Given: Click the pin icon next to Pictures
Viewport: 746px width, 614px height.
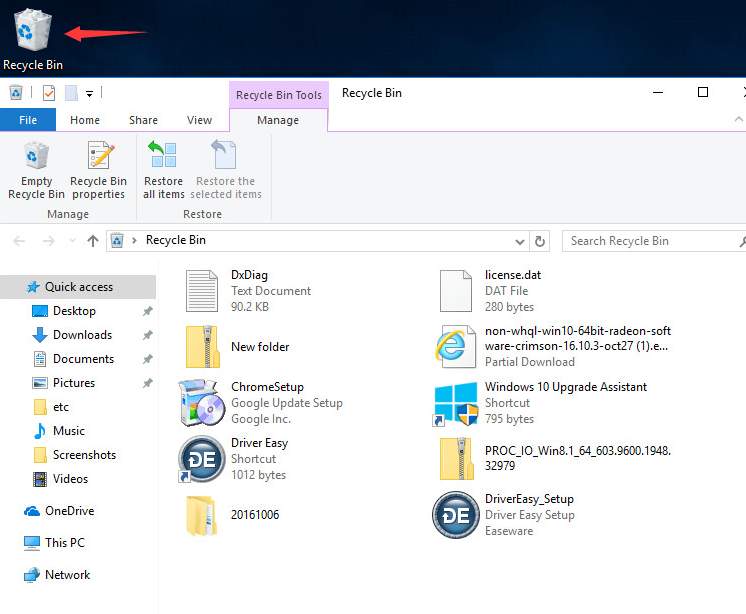Looking at the screenshot, I should point(147,383).
